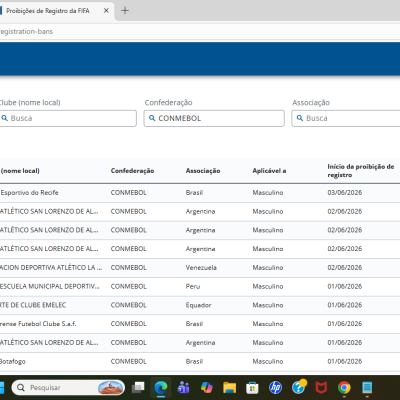The height and width of the screenshot is (400, 400).
Task: Launch McAfee from the taskbar
Action: pos(321,388)
